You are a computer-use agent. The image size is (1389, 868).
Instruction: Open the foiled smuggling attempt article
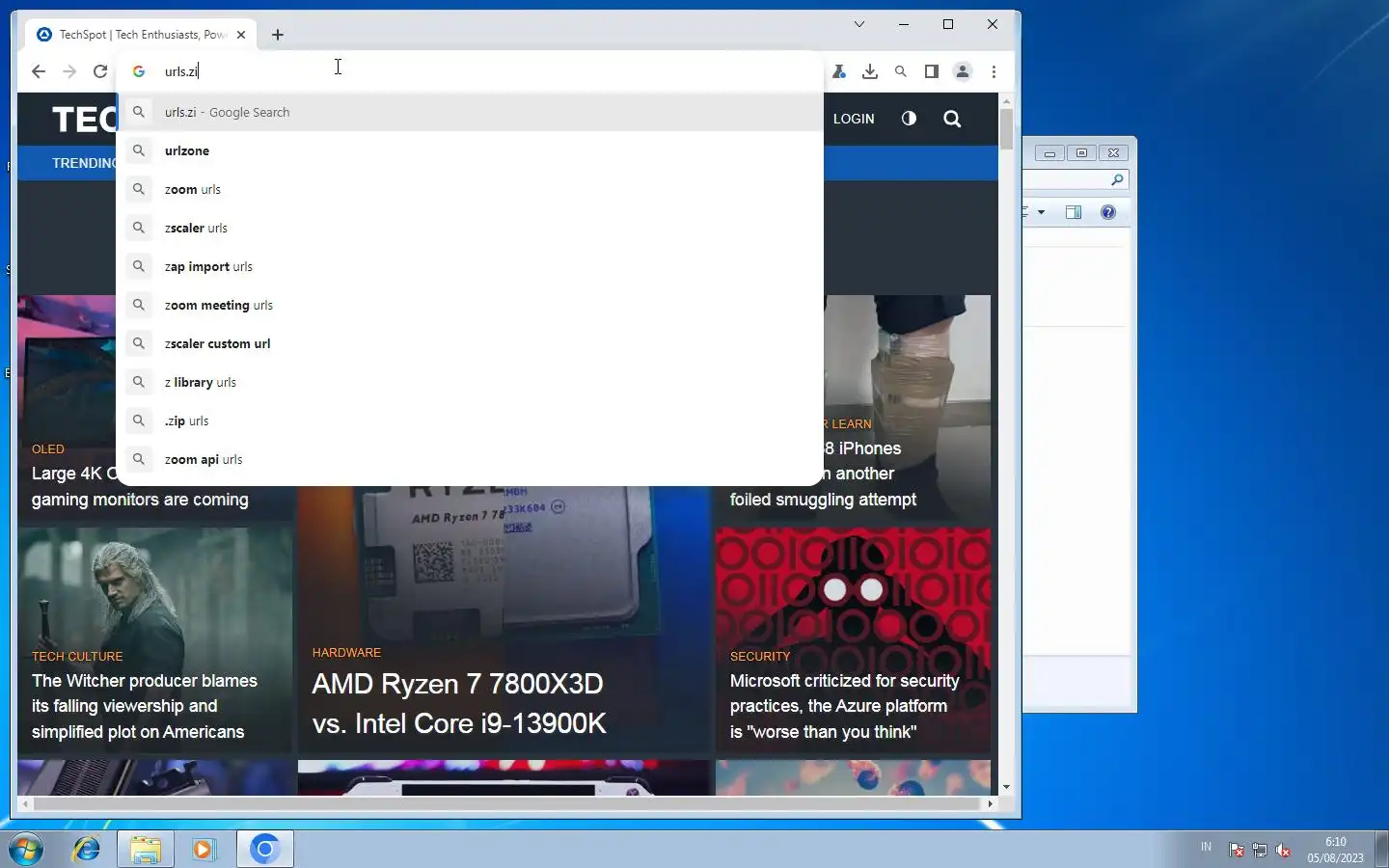[x=823, y=474]
